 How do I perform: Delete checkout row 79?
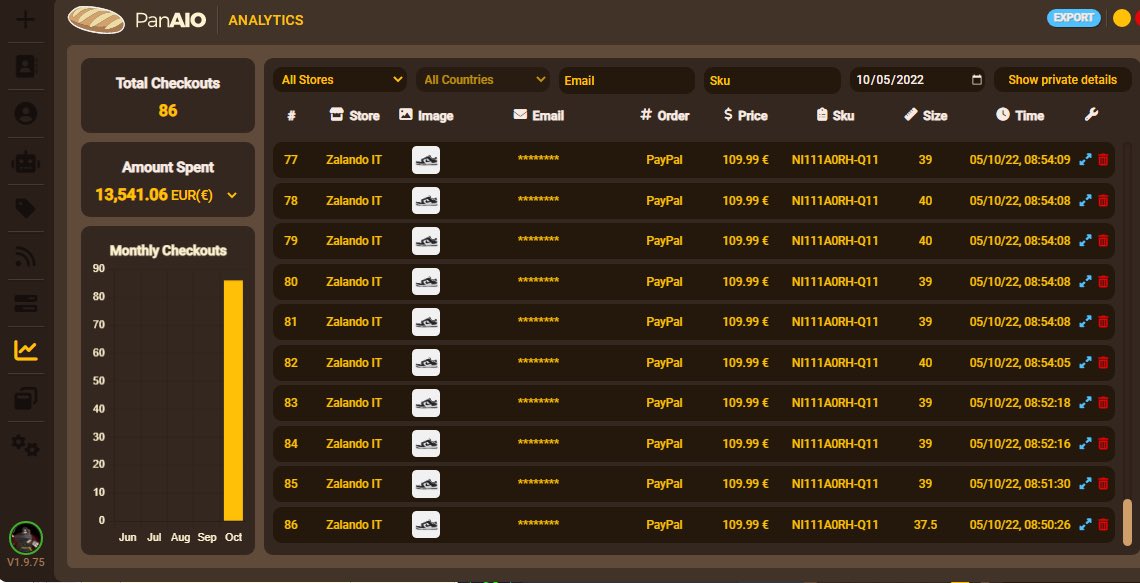pos(1103,241)
